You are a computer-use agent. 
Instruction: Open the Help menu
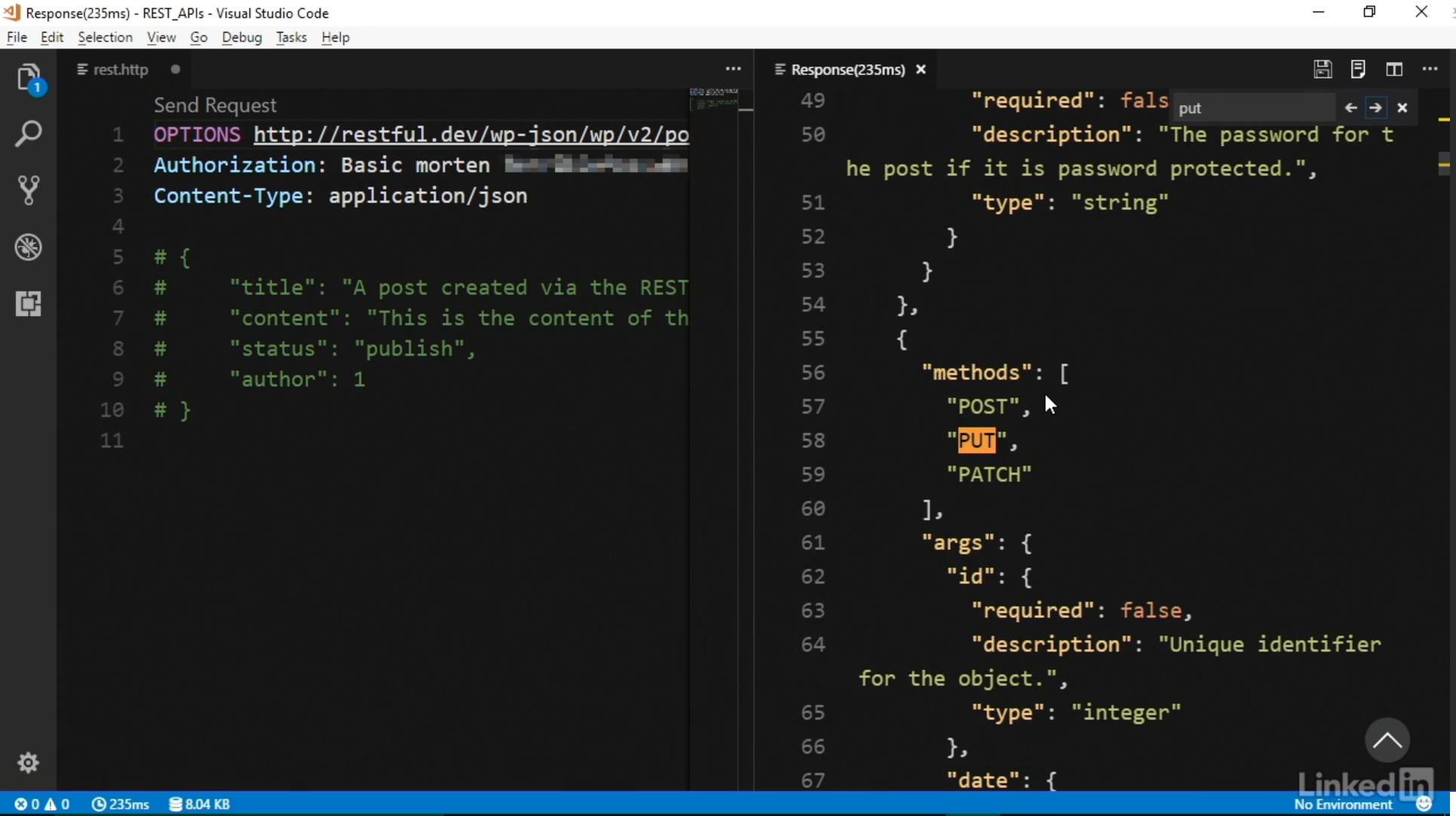(x=335, y=37)
